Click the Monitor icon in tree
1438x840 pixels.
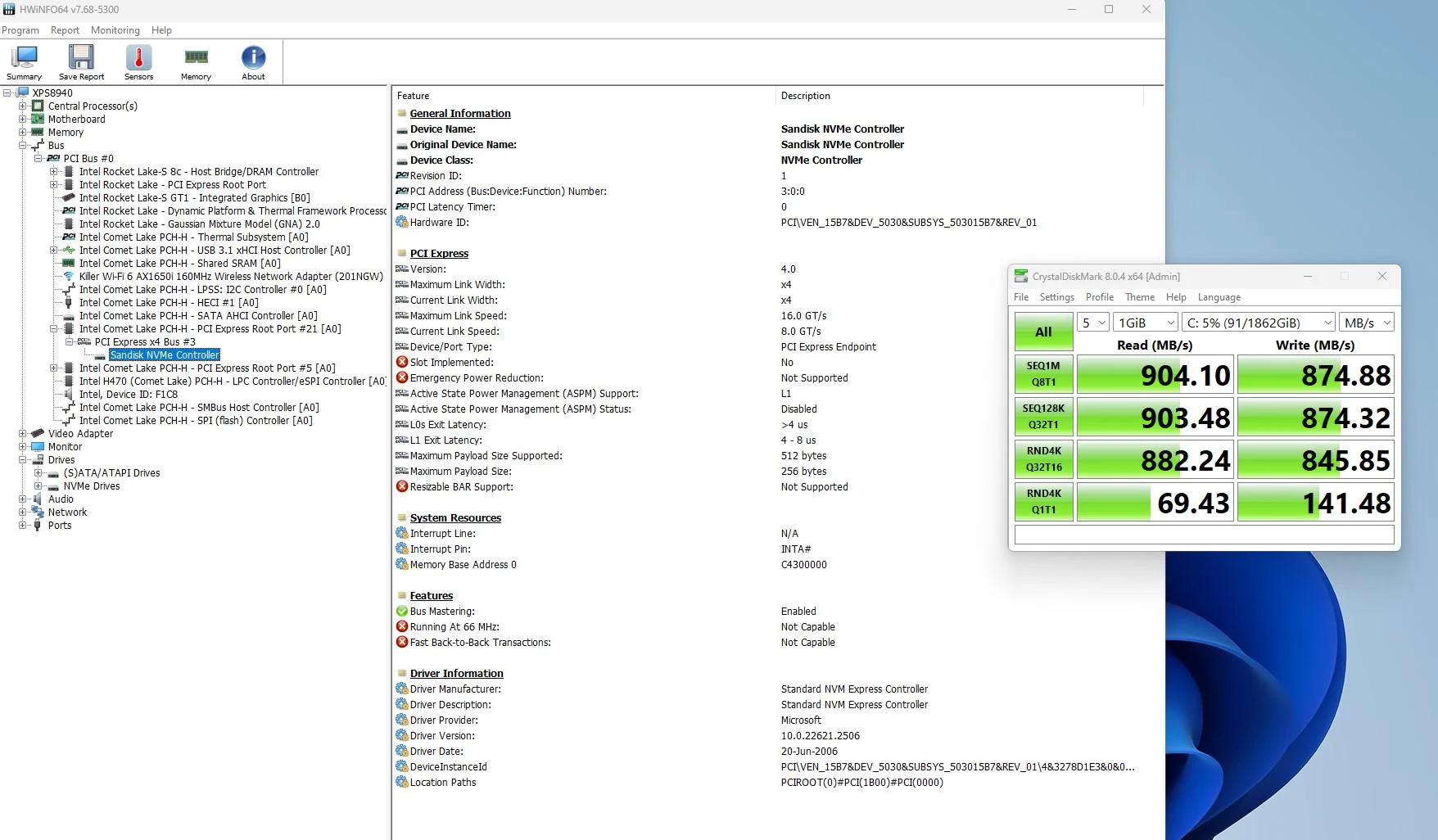coord(38,447)
